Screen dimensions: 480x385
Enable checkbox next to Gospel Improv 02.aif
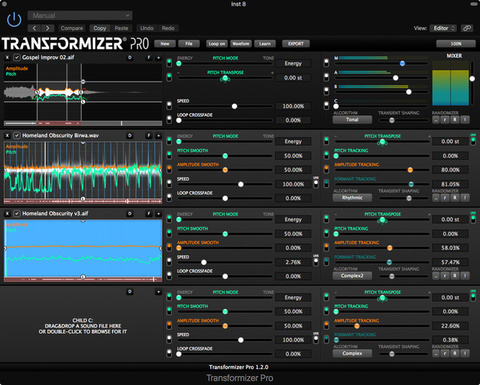click(x=16, y=58)
